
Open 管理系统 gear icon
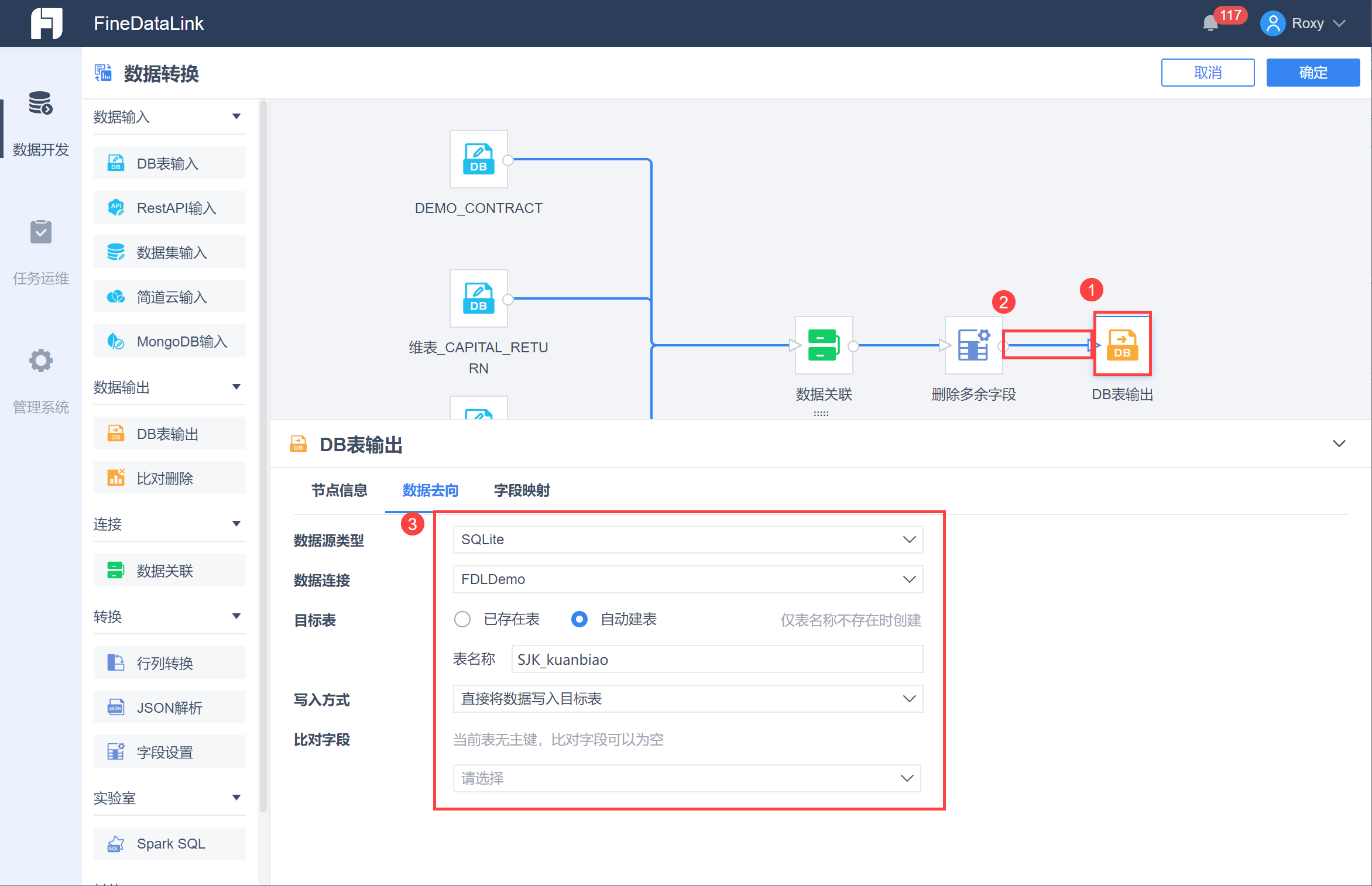coord(40,360)
